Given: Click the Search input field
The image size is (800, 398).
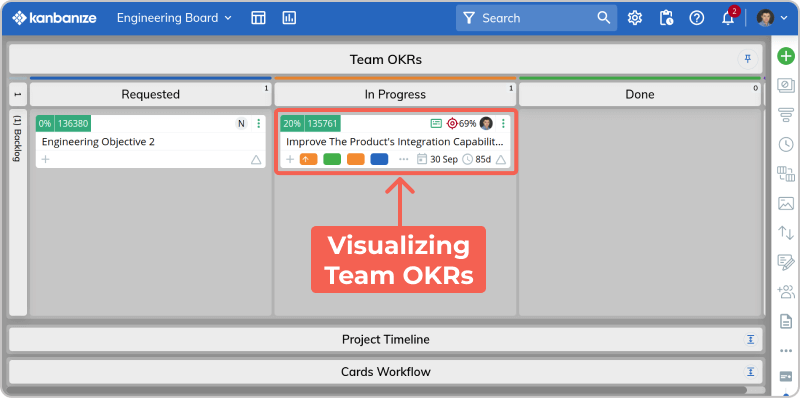Looking at the screenshot, I should pyautogui.click(x=536, y=18).
